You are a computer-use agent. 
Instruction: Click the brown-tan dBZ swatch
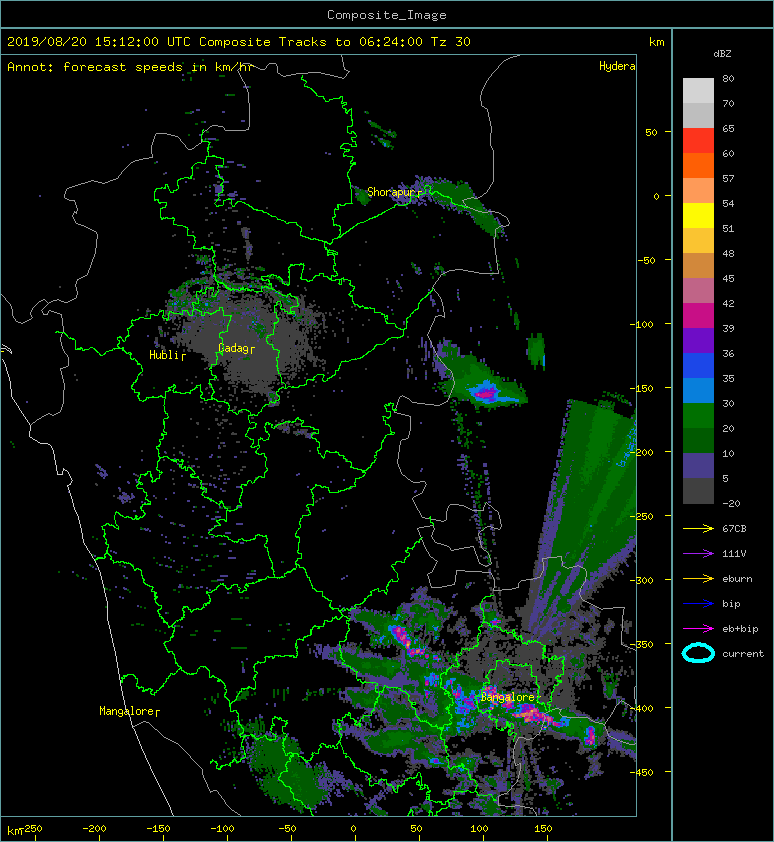[698, 266]
